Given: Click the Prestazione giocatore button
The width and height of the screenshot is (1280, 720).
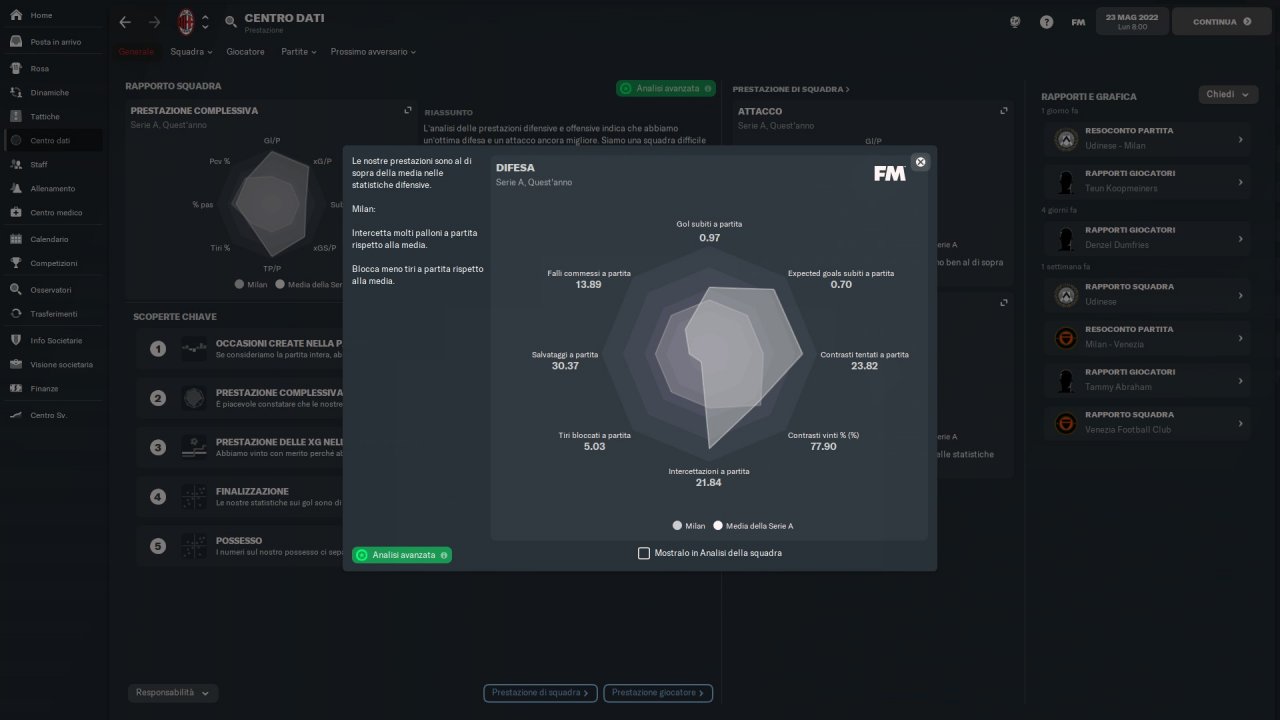Looking at the screenshot, I should (x=659, y=692).
